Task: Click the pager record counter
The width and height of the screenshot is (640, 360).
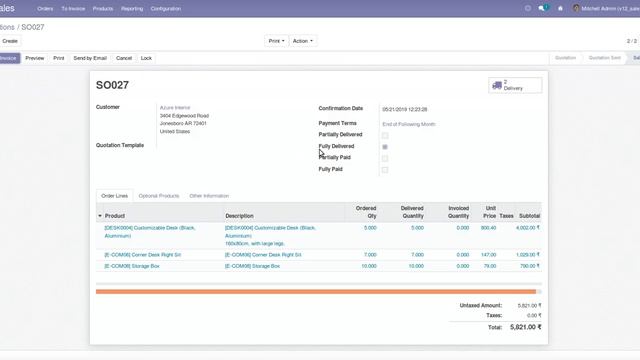Action: click(631, 41)
